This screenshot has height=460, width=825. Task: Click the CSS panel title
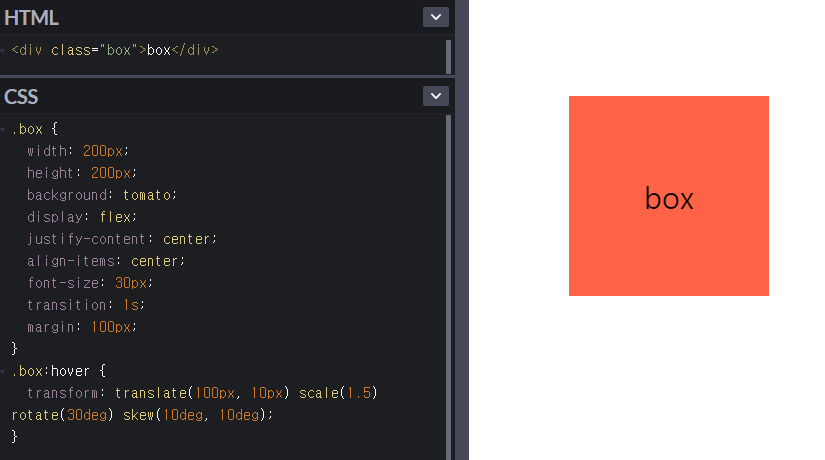point(21,97)
